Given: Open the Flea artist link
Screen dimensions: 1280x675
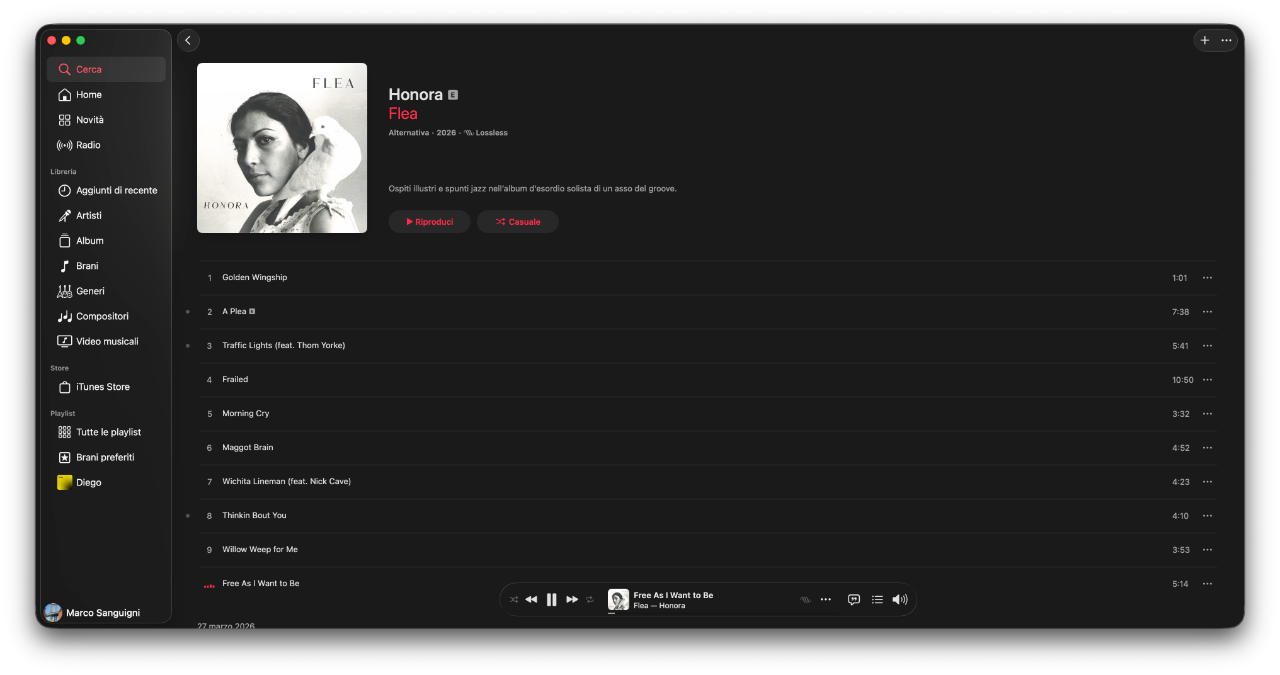Looking at the screenshot, I should point(403,114).
